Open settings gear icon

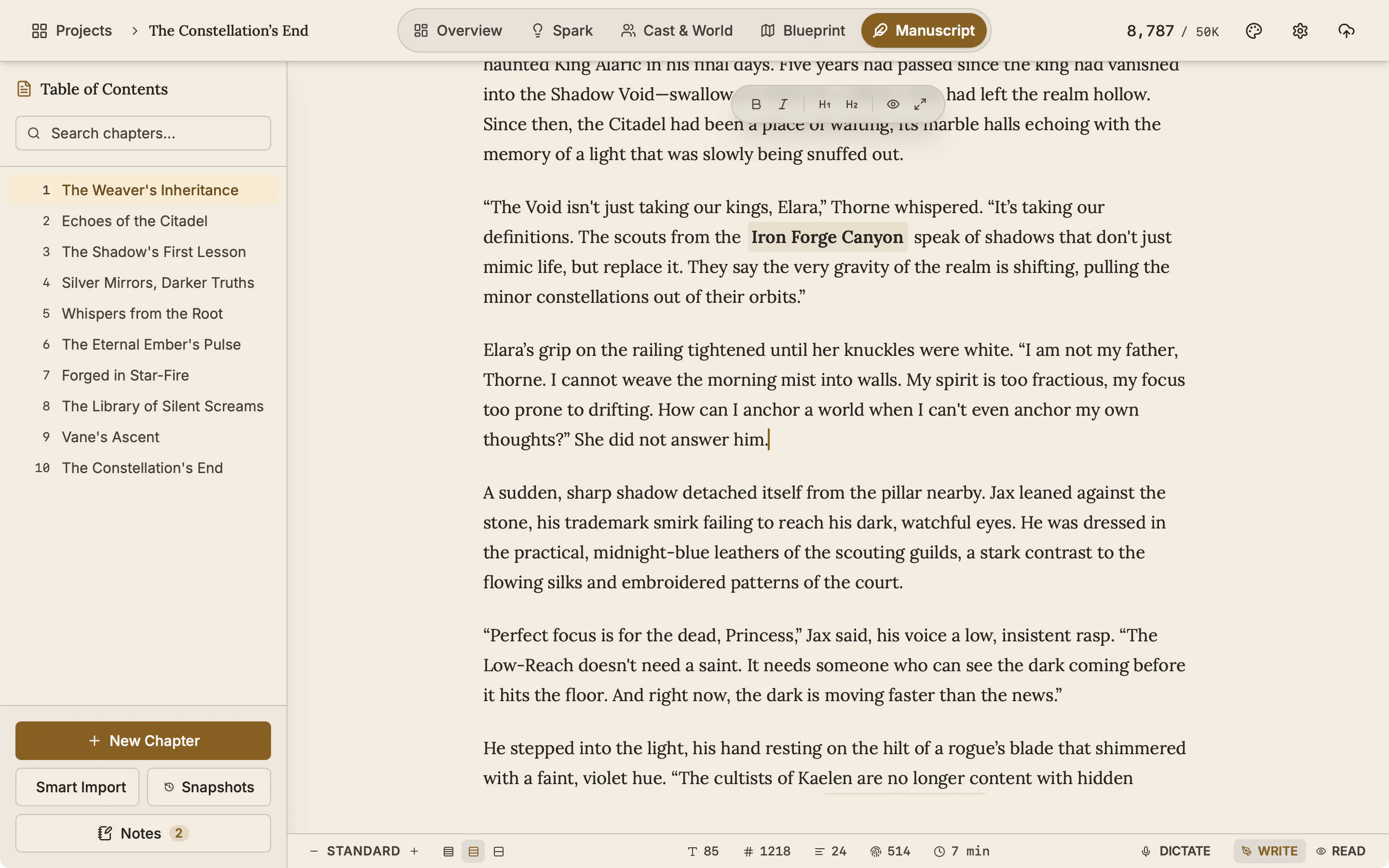[1300, 30]
